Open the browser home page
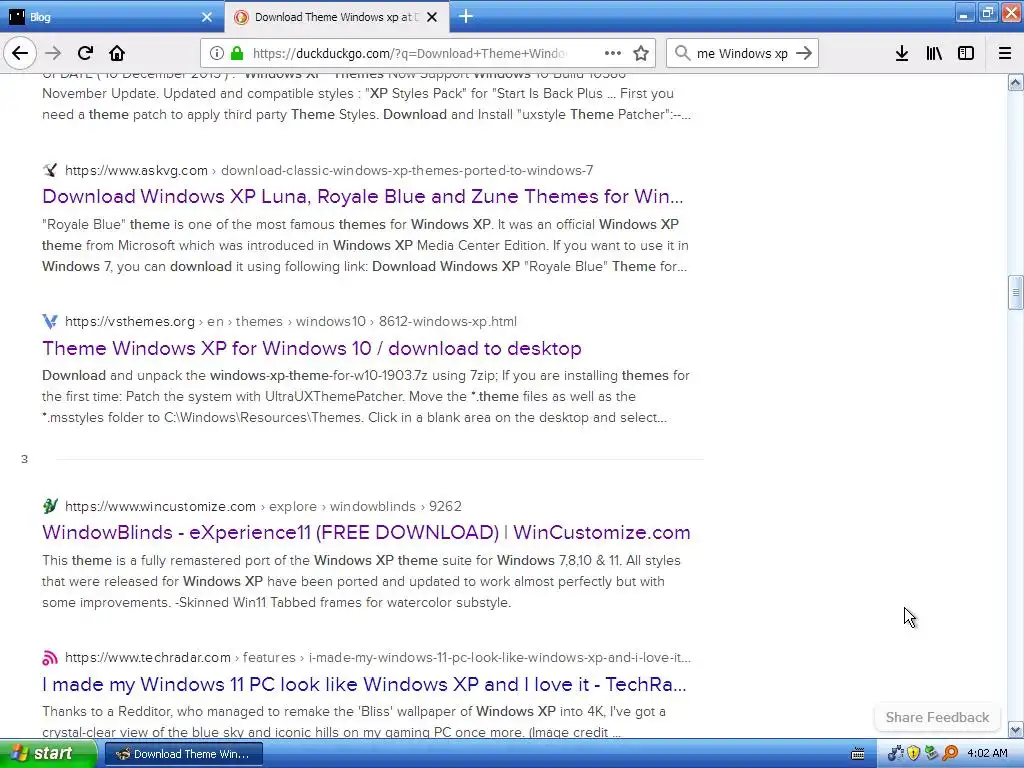1024x768 pixels. [x=117, y=53]
